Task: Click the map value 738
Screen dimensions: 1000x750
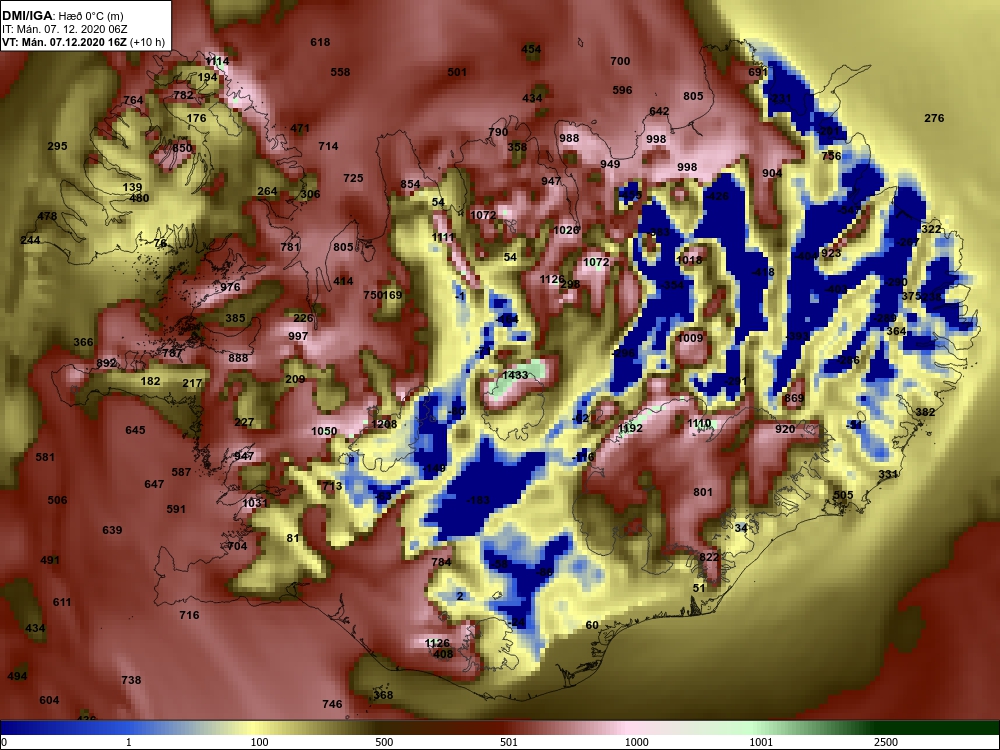Action: pyautogui.click(x=131, y=680)
